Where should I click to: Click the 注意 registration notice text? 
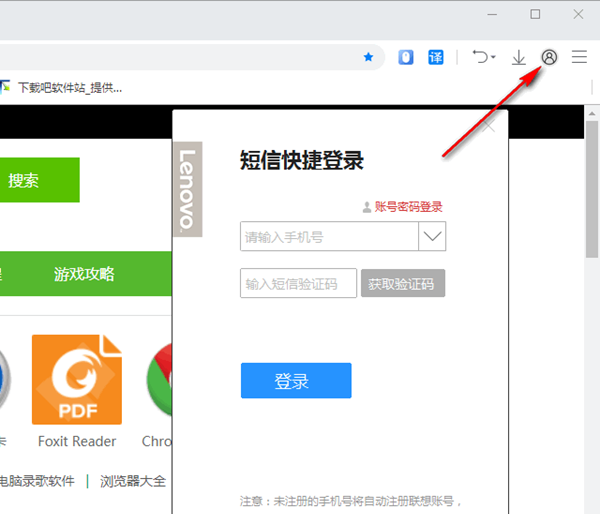click(x=350, y=501)
